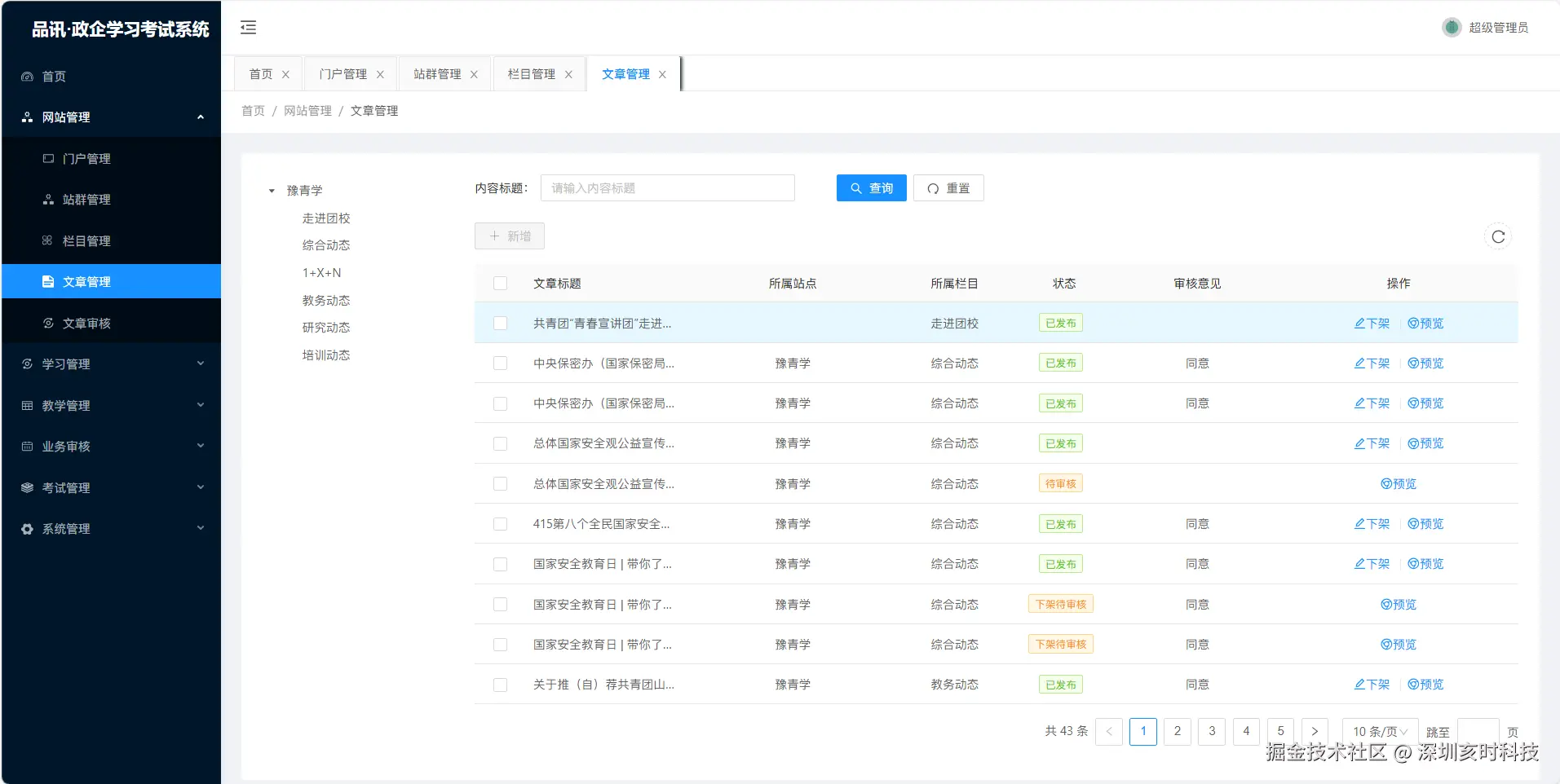Close the 栏目管理 tab
This screenshot has height=784, width=1560.
(568, 74)
